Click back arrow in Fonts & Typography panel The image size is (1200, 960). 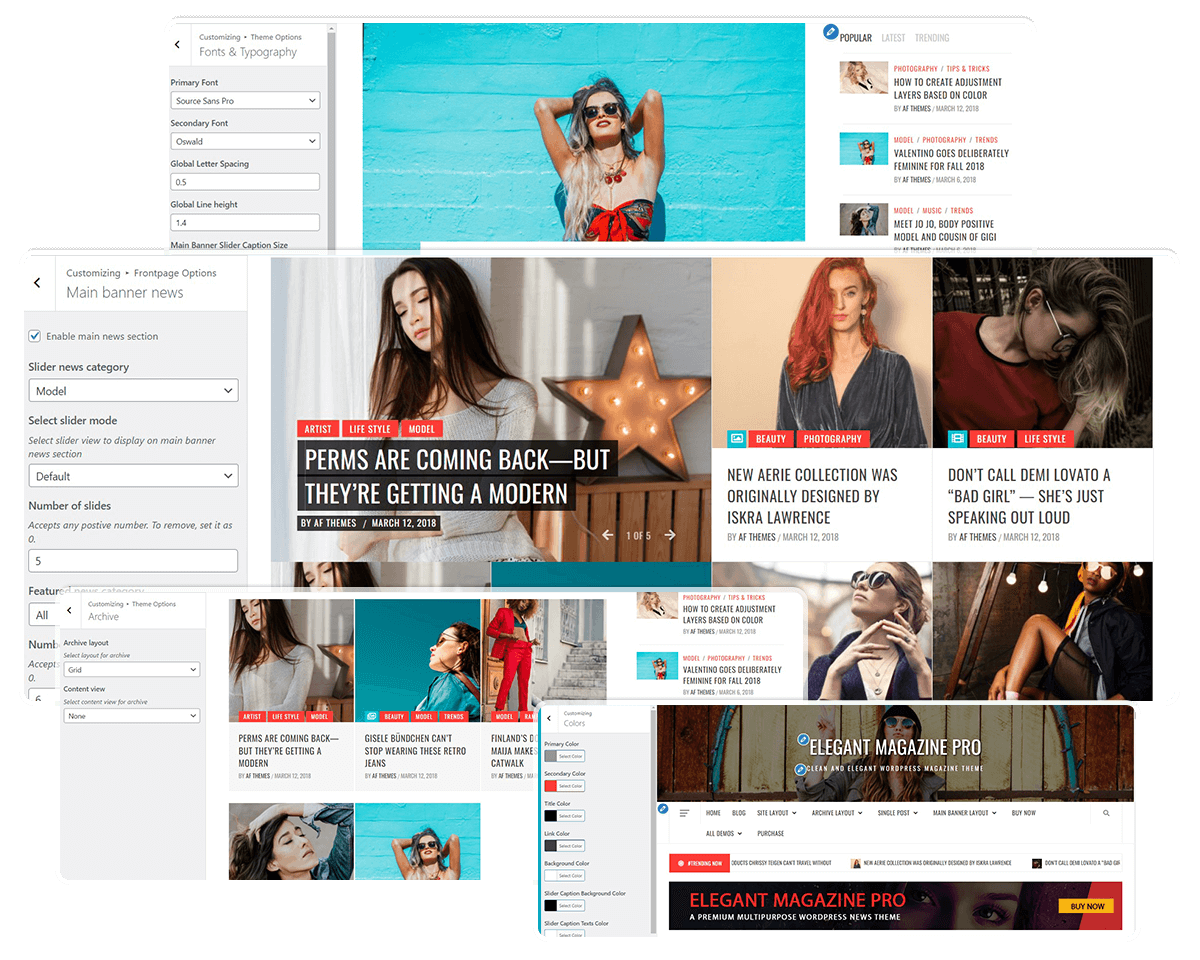[177, 45]
